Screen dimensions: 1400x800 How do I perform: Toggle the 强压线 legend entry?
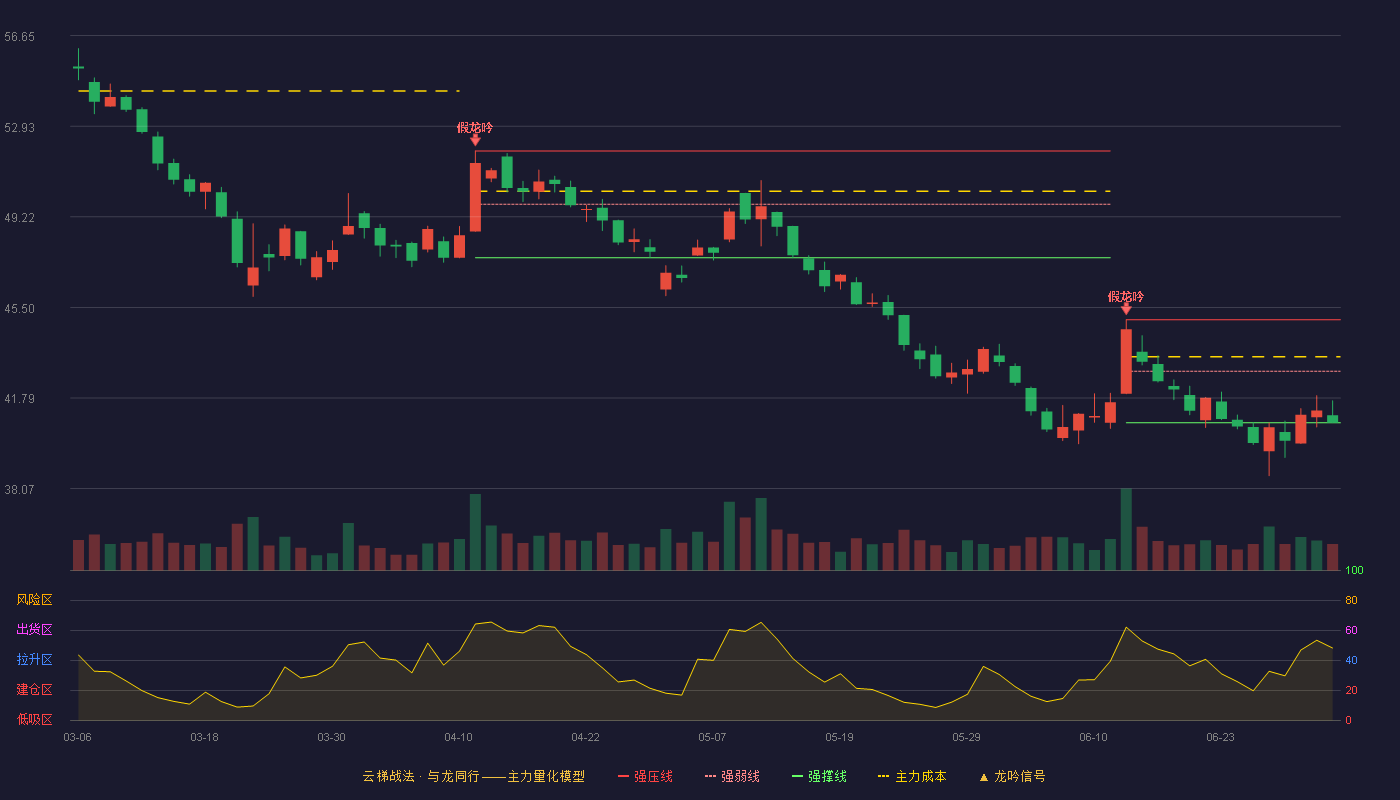click(x=645, y=776)
